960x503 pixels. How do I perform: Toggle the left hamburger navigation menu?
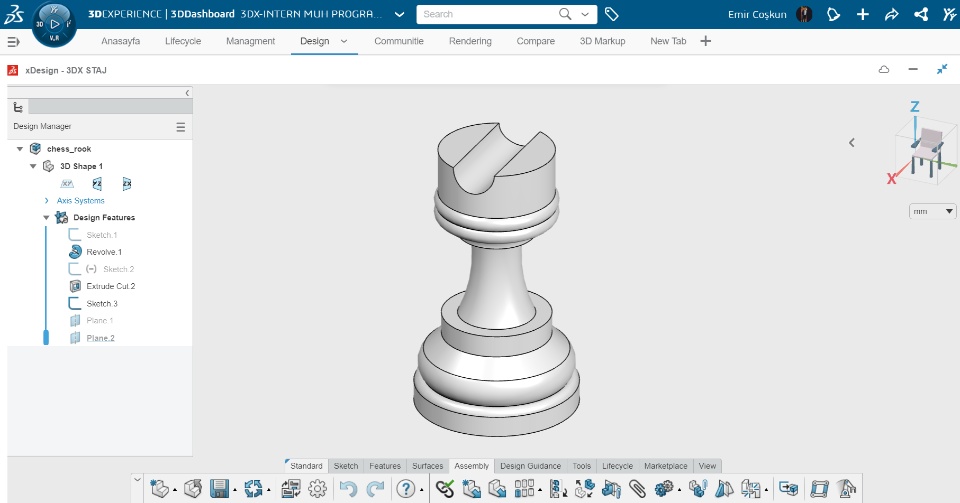[x=13, y=42]
